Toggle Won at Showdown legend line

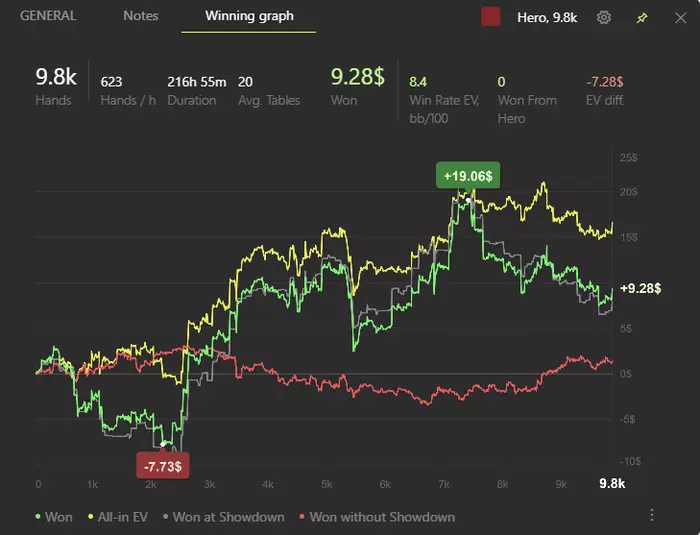224,517
